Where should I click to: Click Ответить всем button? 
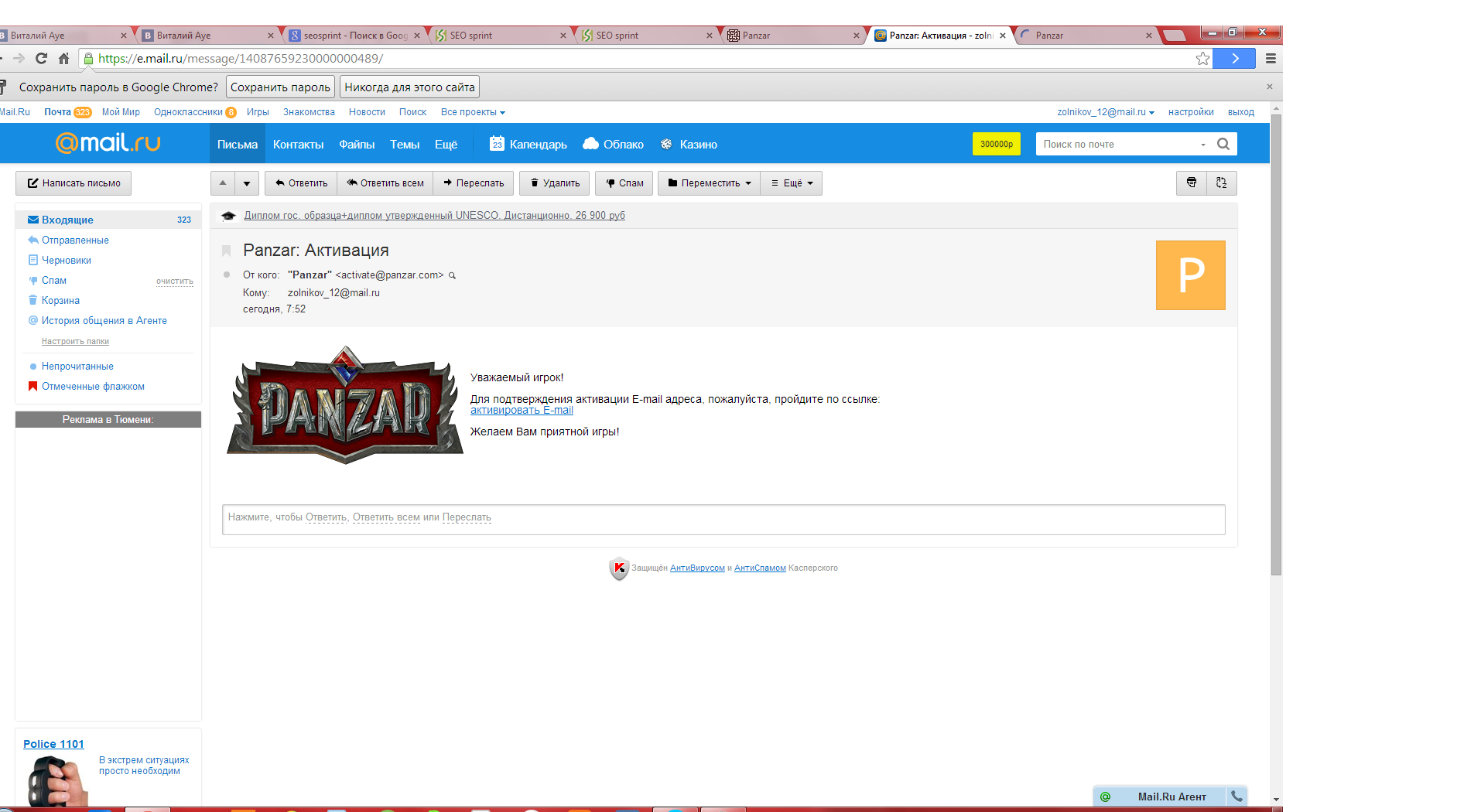click(x=385, y=183)
